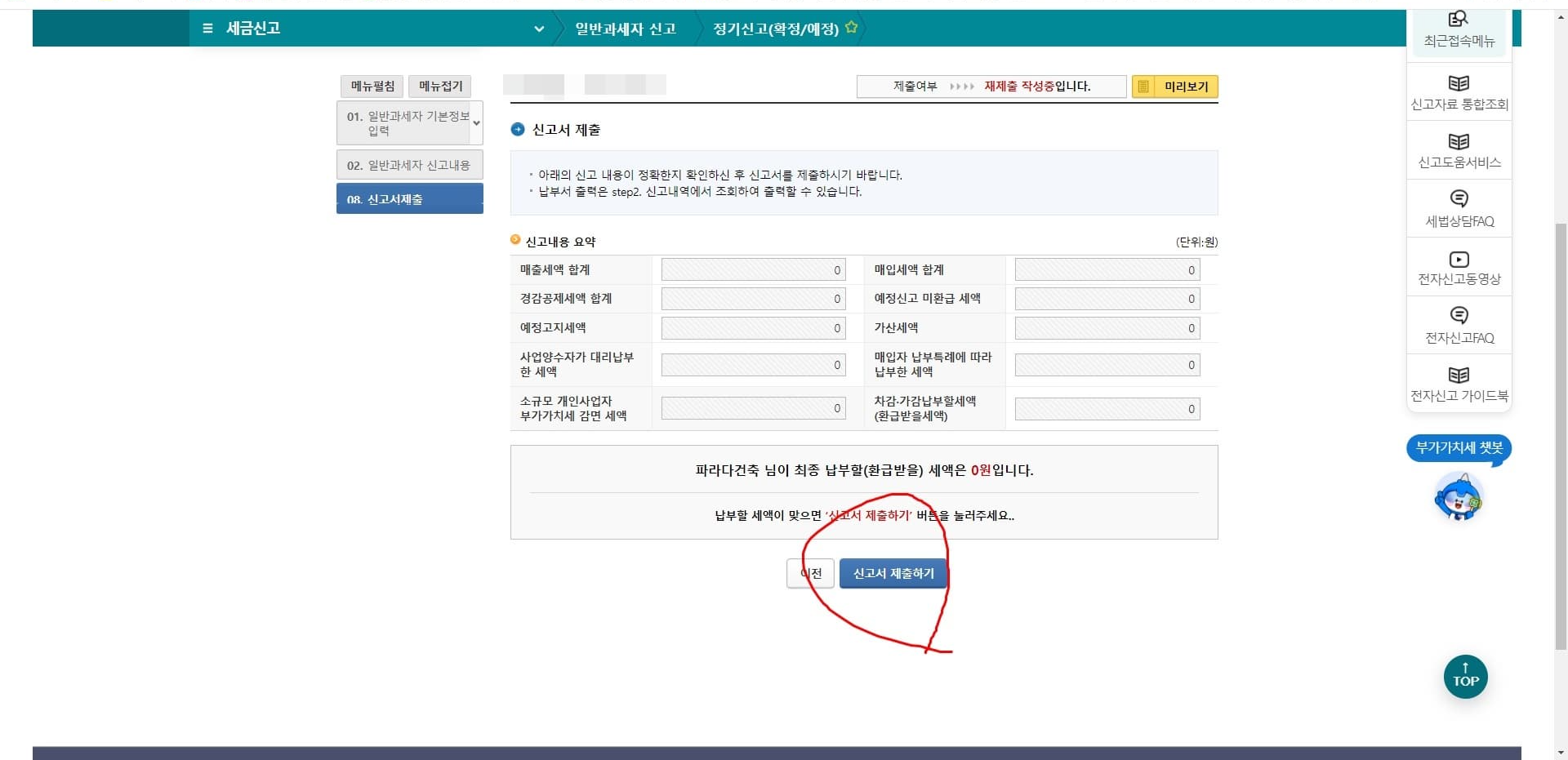Expand the 세금신고 dropdown chevron
Viewport: 1568px width, 760px height.
(x=539, y=29)
